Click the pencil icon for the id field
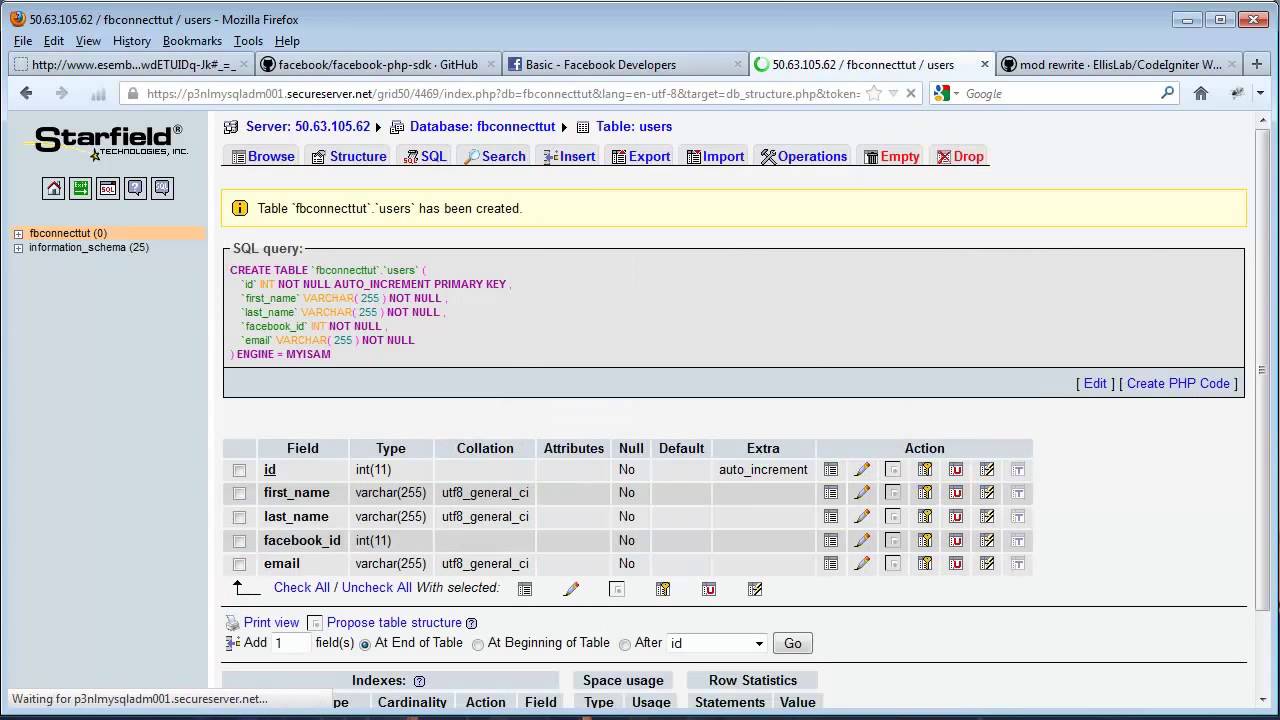The width and height of the screenshot is (1280, 720). (x=862, y=469)
